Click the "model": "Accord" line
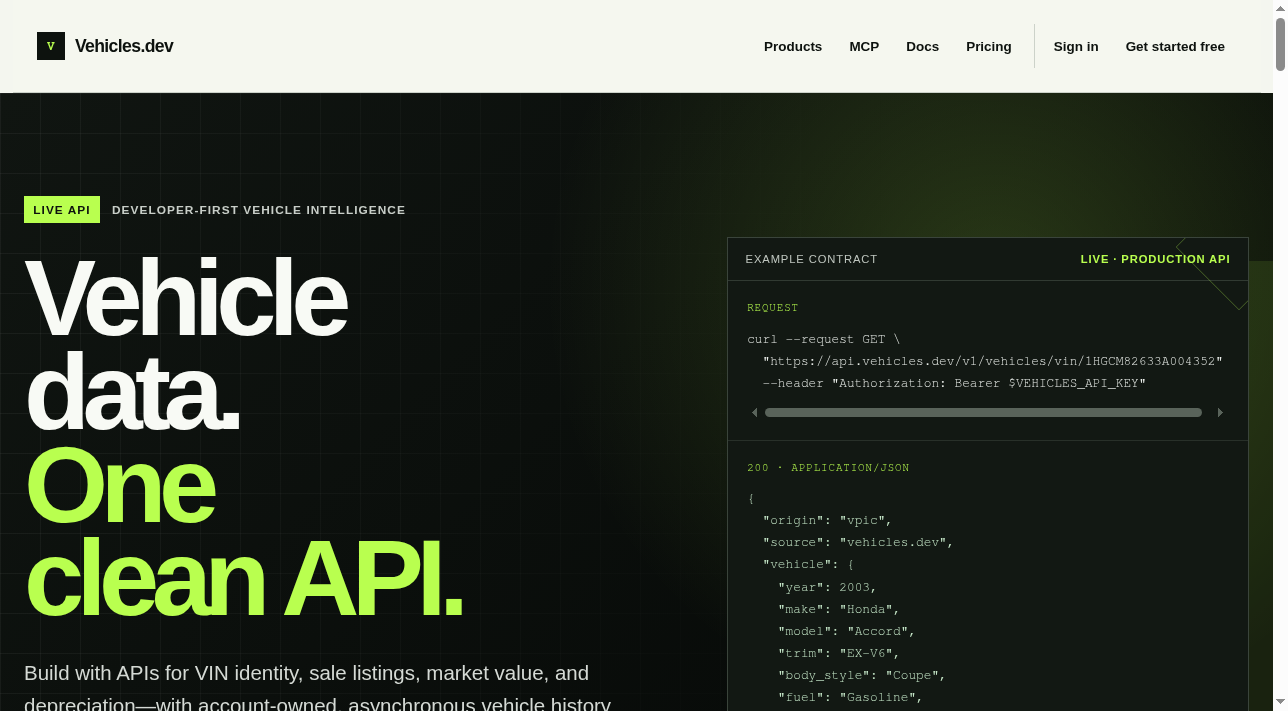Viewport: 1288px width, 711px height. [x=847, y=631]
